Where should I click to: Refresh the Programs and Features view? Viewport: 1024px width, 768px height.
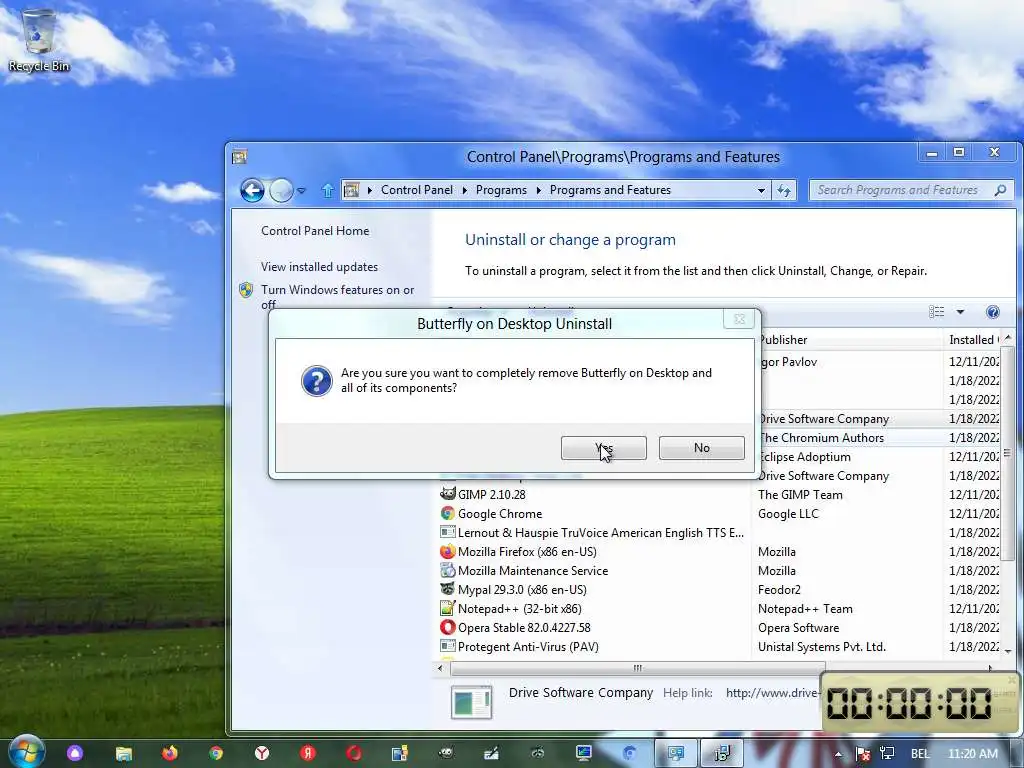point(784,190)
